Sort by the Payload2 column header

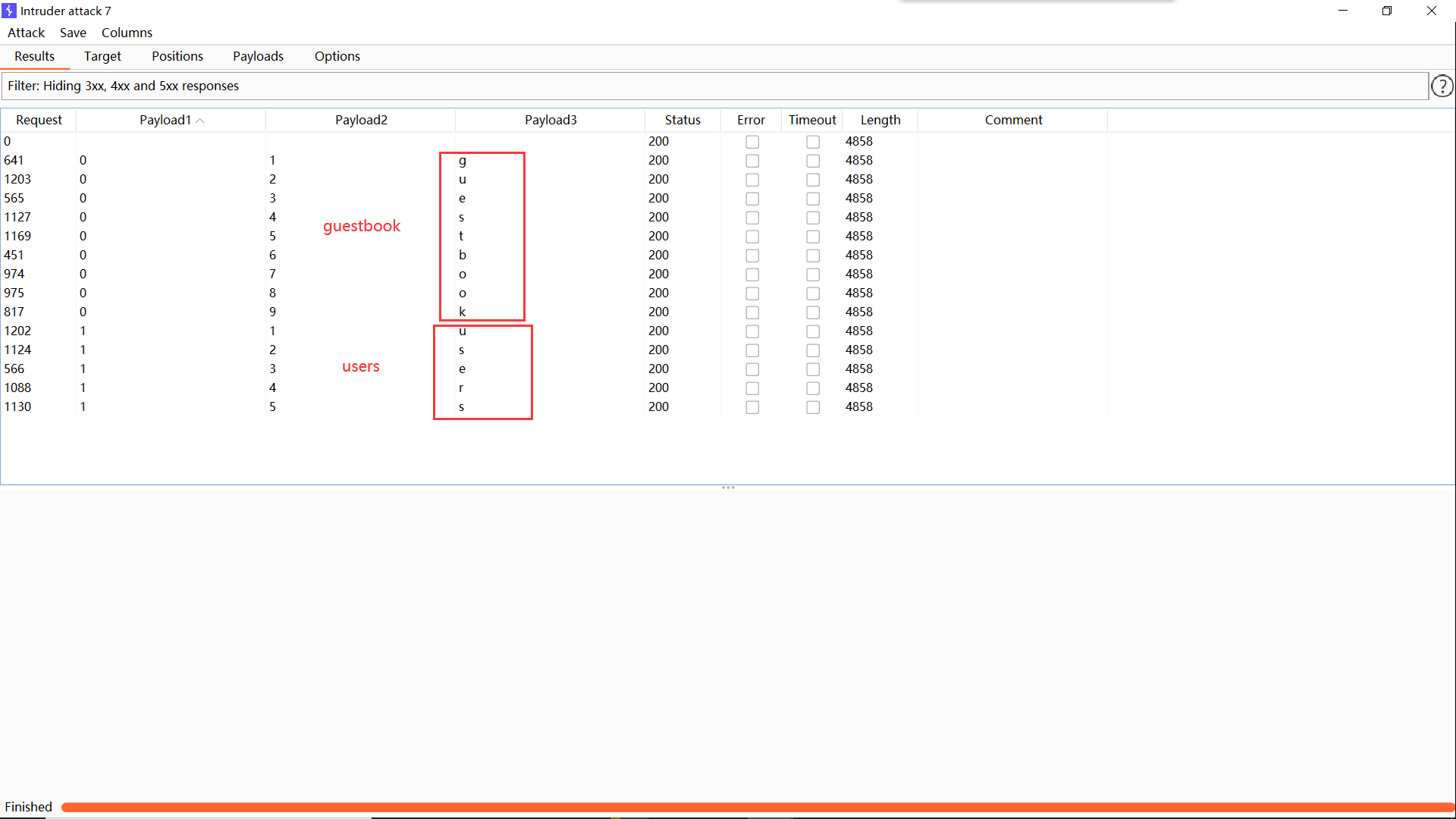pyautogui.click(x=361, y=120)
